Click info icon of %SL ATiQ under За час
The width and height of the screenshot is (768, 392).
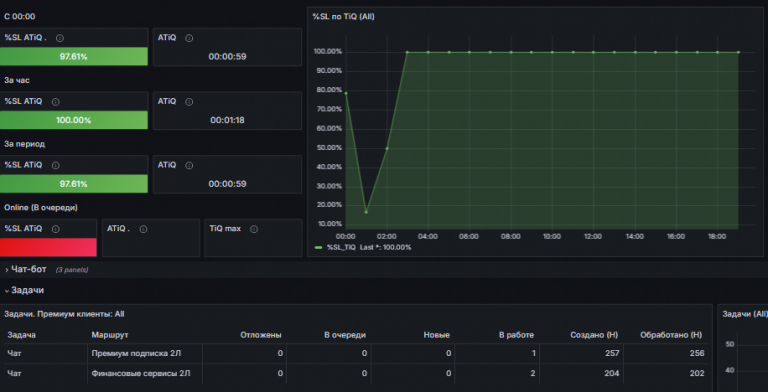(x=55, y=102)
